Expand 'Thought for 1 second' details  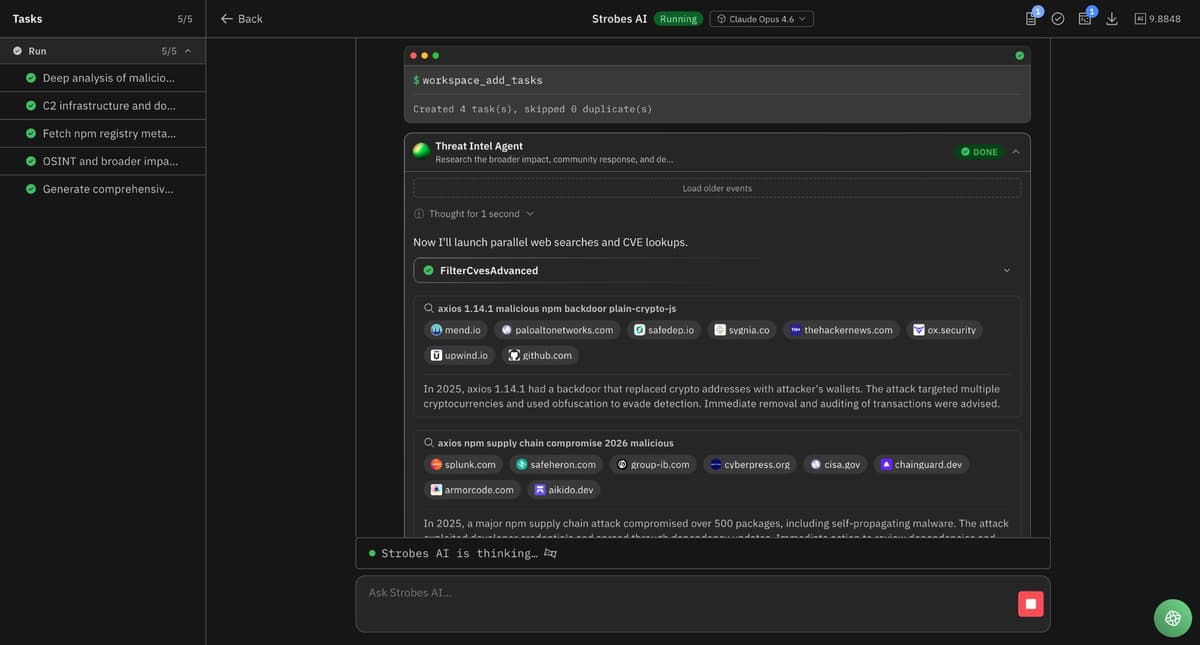click(x=474, y=214)
